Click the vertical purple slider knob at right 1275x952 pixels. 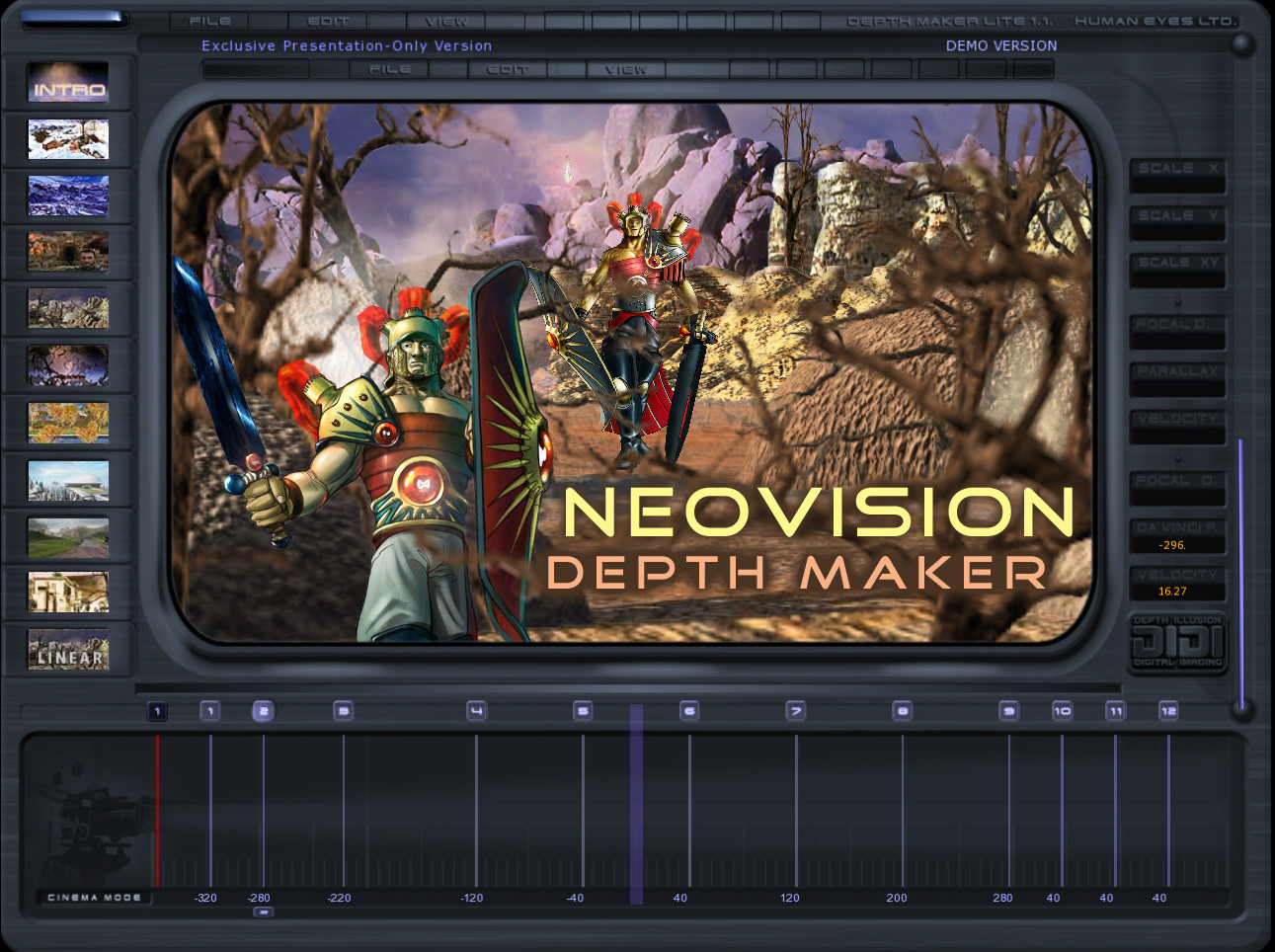(1242, 708)
